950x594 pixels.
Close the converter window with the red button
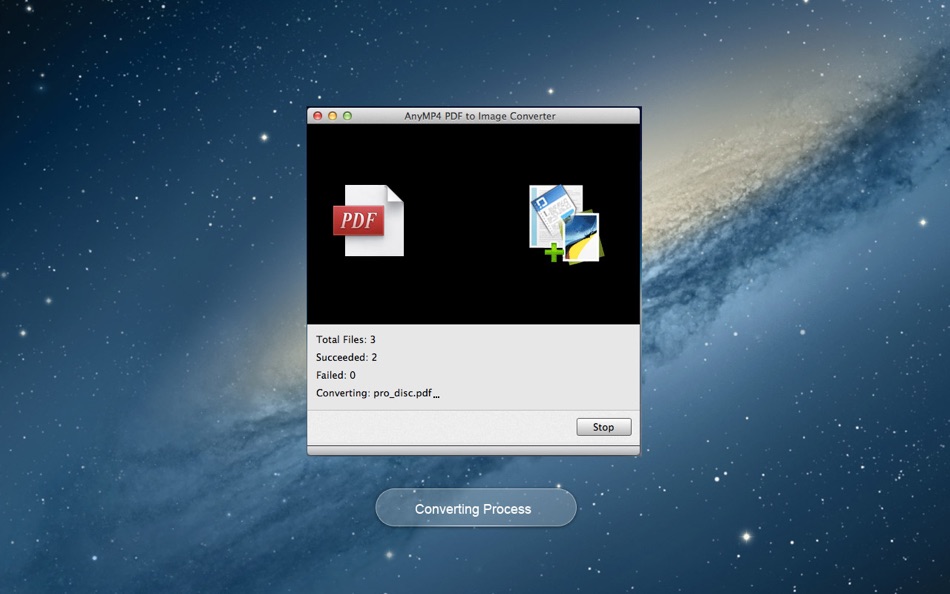pos(317,116)
